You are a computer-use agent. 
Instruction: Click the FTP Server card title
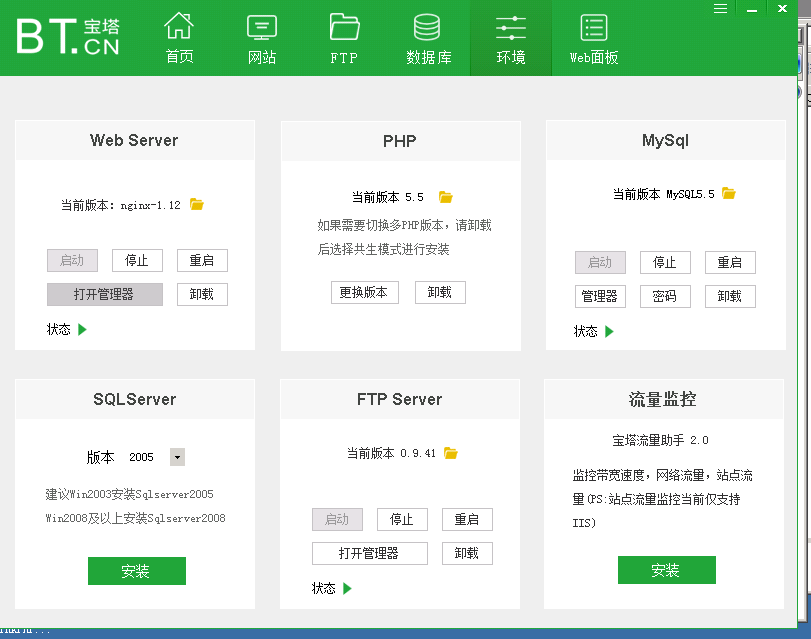point(399,399)
